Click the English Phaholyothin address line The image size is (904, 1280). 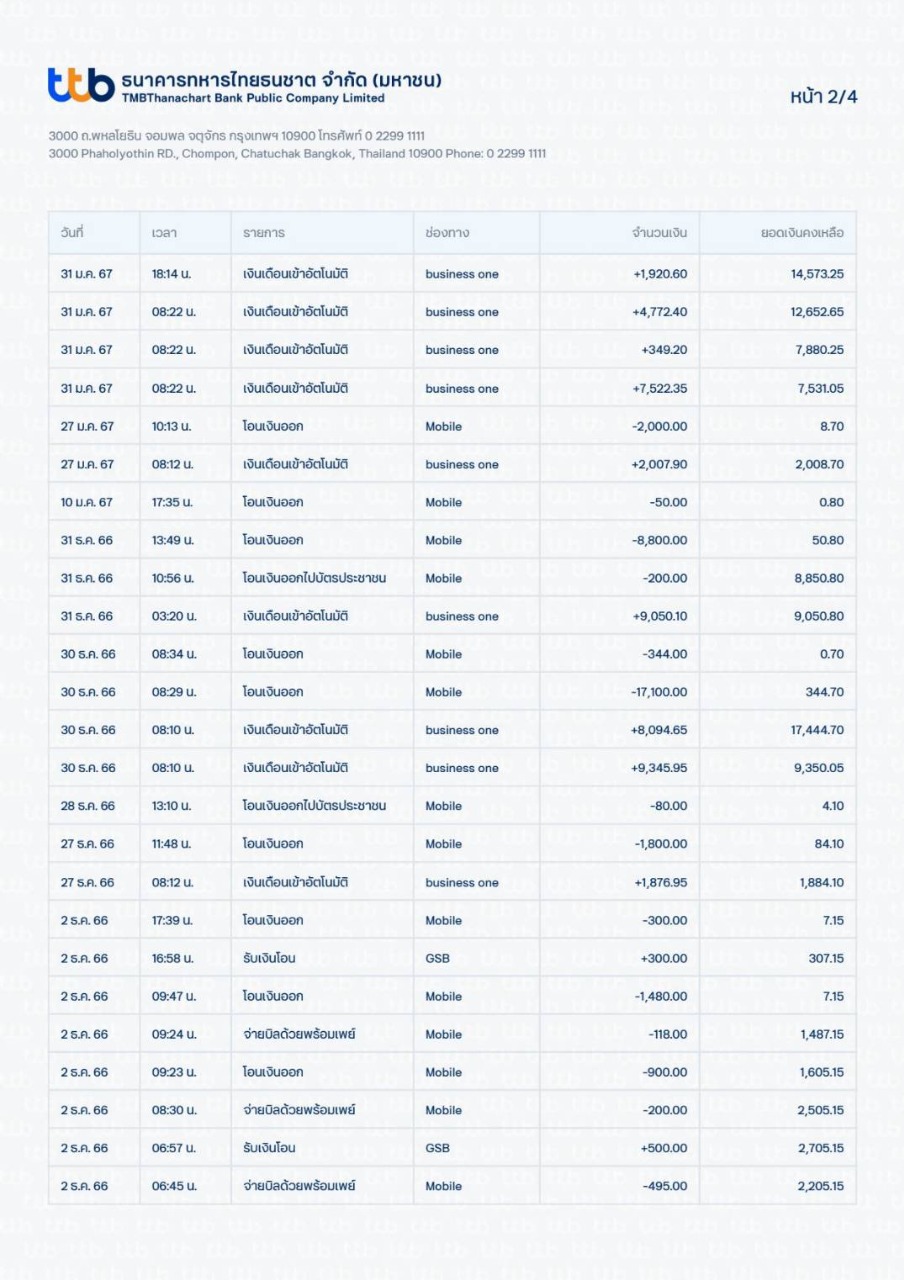297,154
